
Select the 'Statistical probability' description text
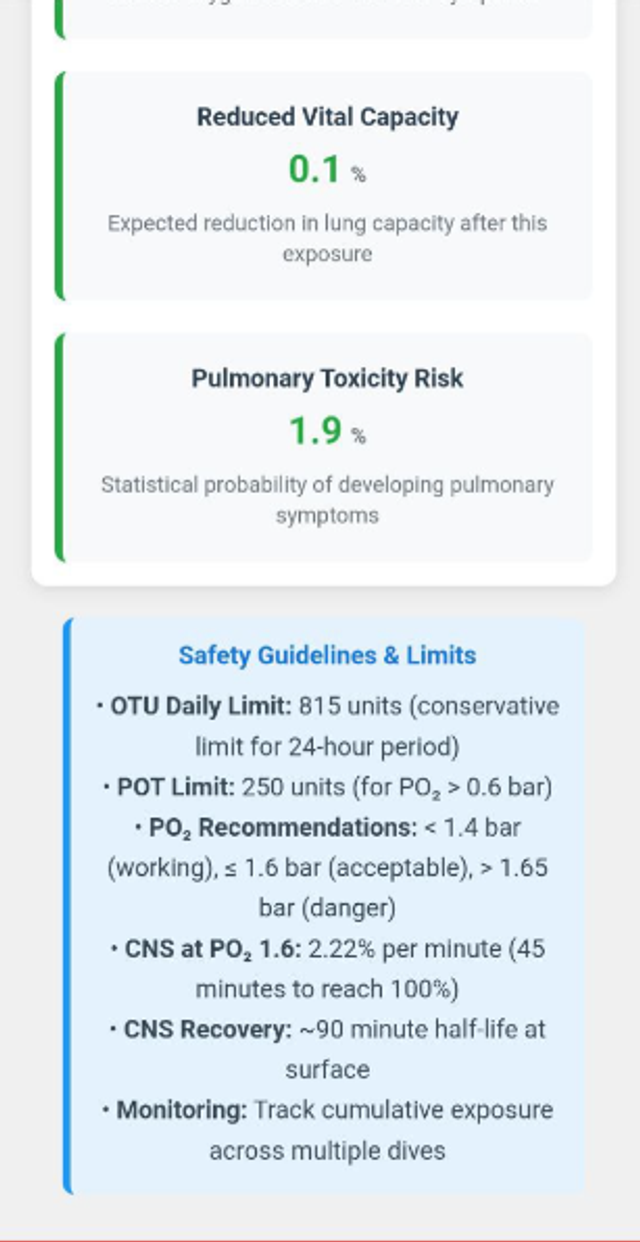[327, 500]
